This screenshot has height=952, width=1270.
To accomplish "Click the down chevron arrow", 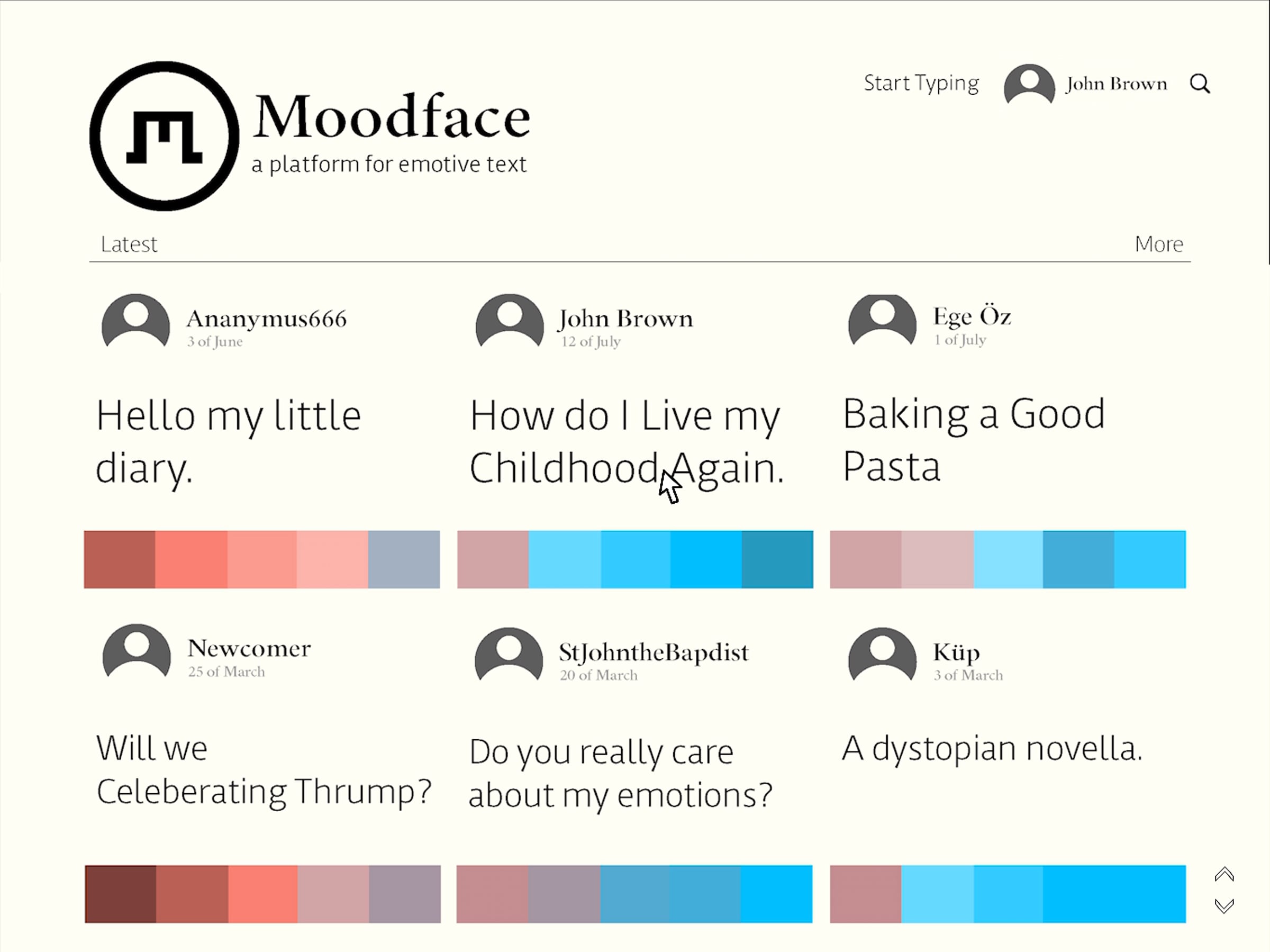I will [1224, 906].
